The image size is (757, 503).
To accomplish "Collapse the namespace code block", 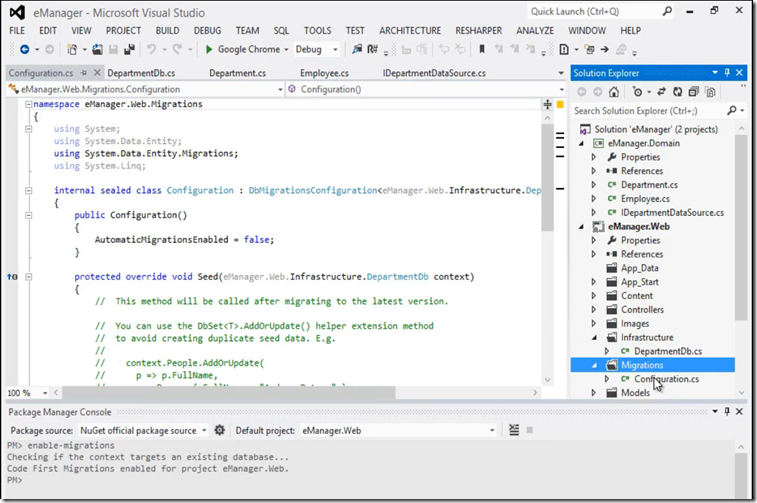I will point(28,104).
